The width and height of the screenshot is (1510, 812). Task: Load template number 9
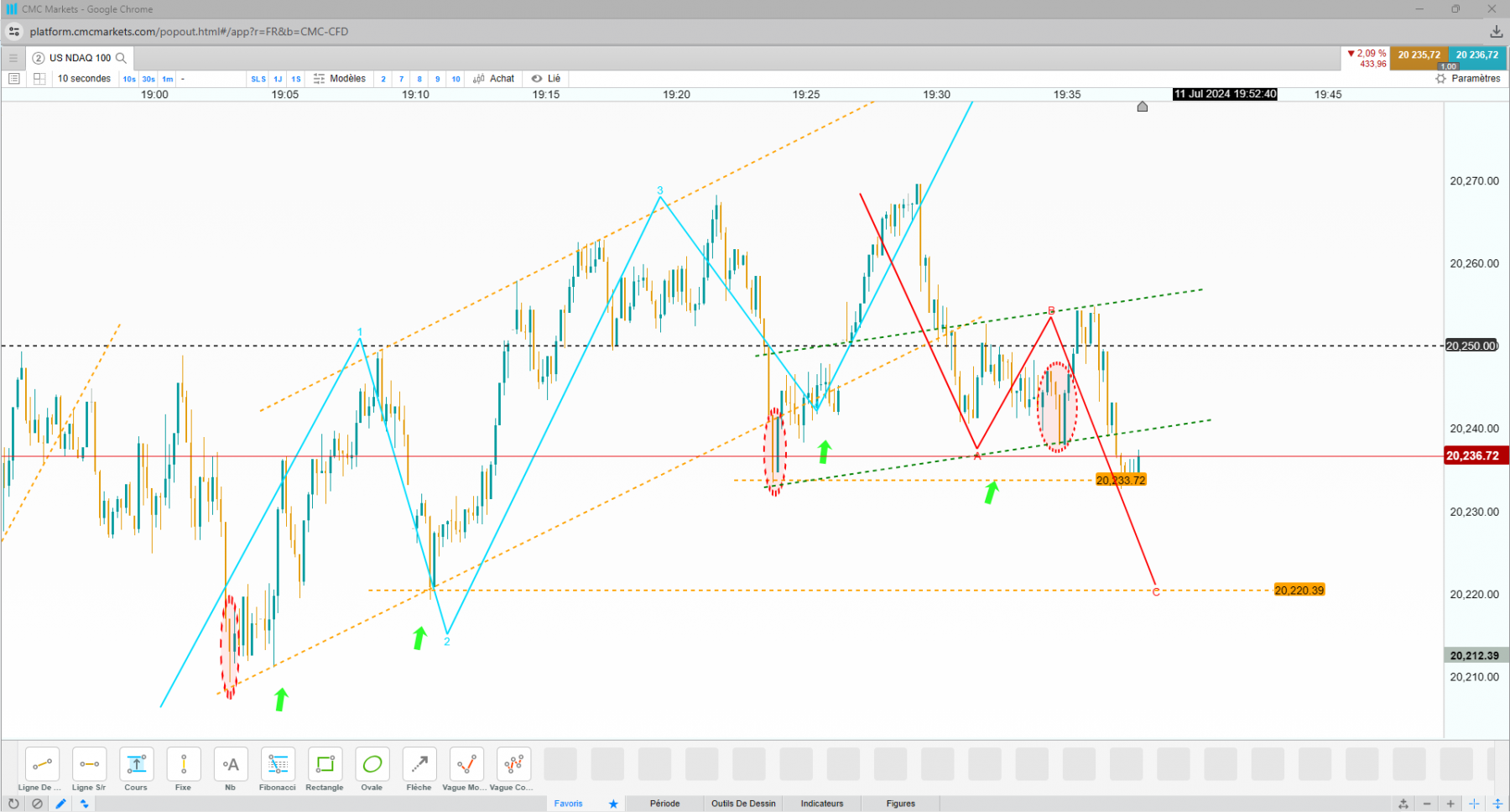click(x=438, y=79)
